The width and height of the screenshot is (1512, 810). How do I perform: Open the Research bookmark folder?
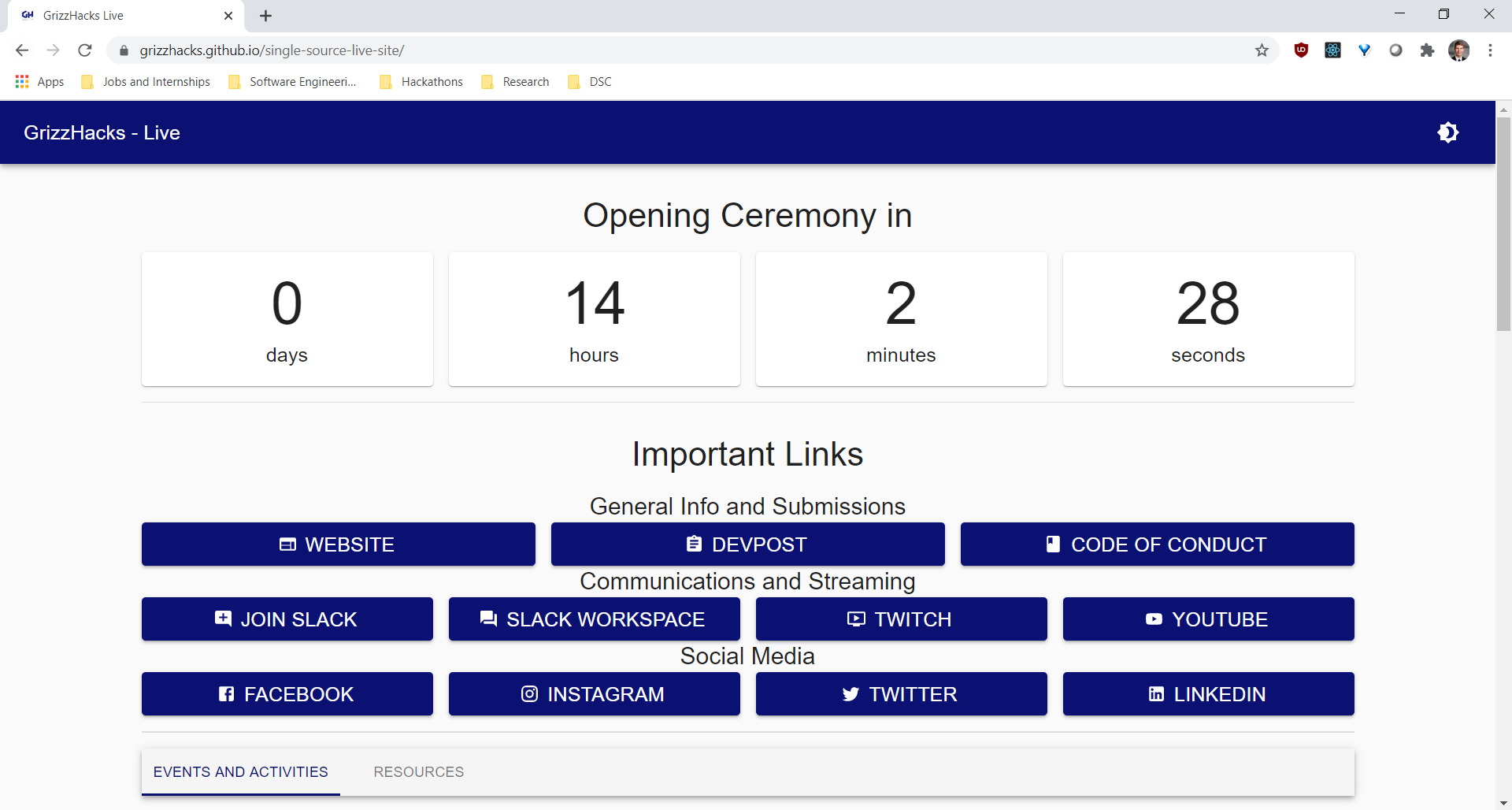[515, 82]
